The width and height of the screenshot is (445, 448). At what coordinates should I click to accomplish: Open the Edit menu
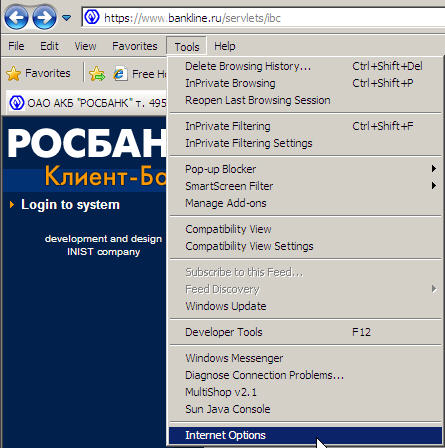pyautogui.click(x=49, y=46)
